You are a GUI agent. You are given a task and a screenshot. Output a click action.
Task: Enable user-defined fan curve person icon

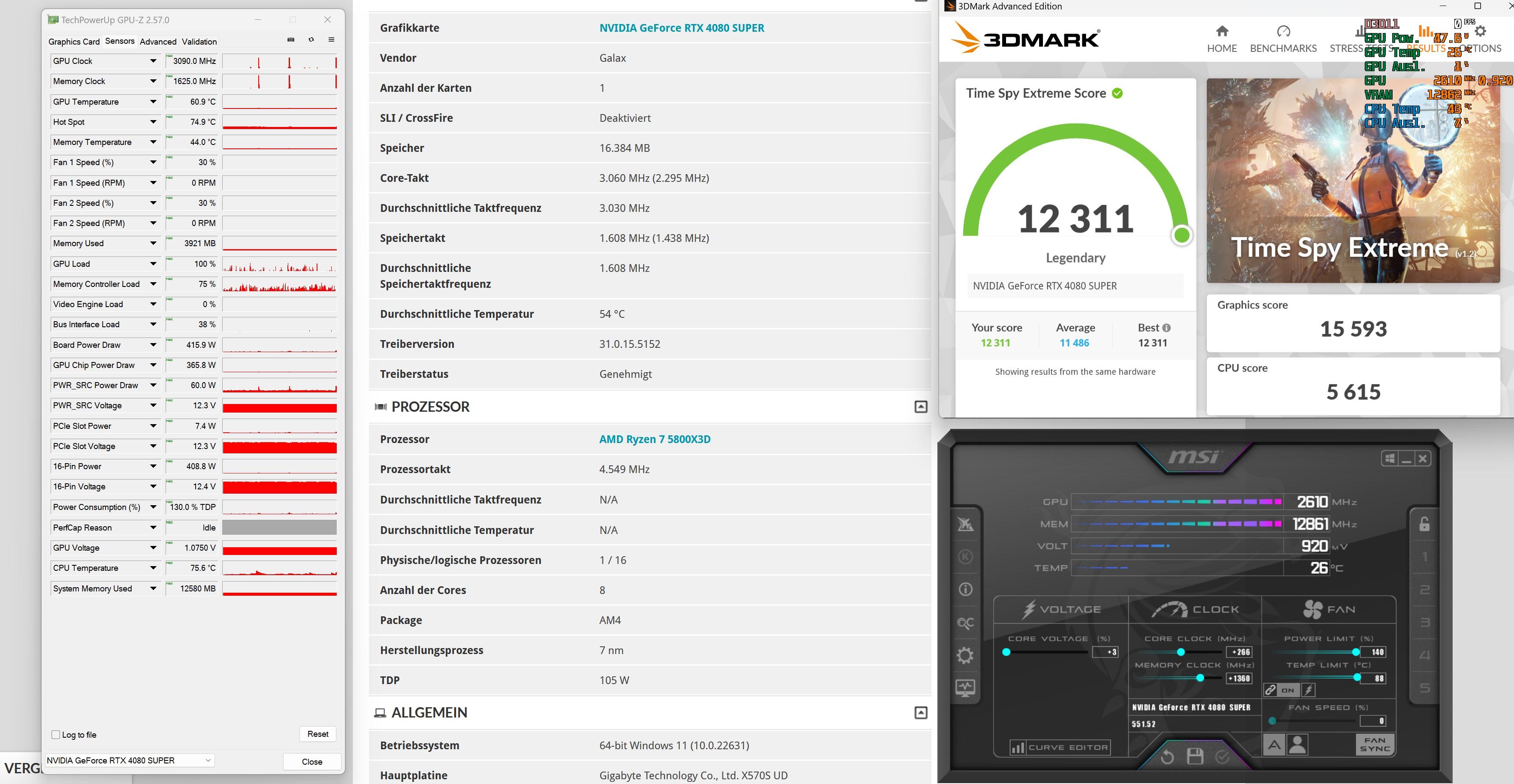1297,745
